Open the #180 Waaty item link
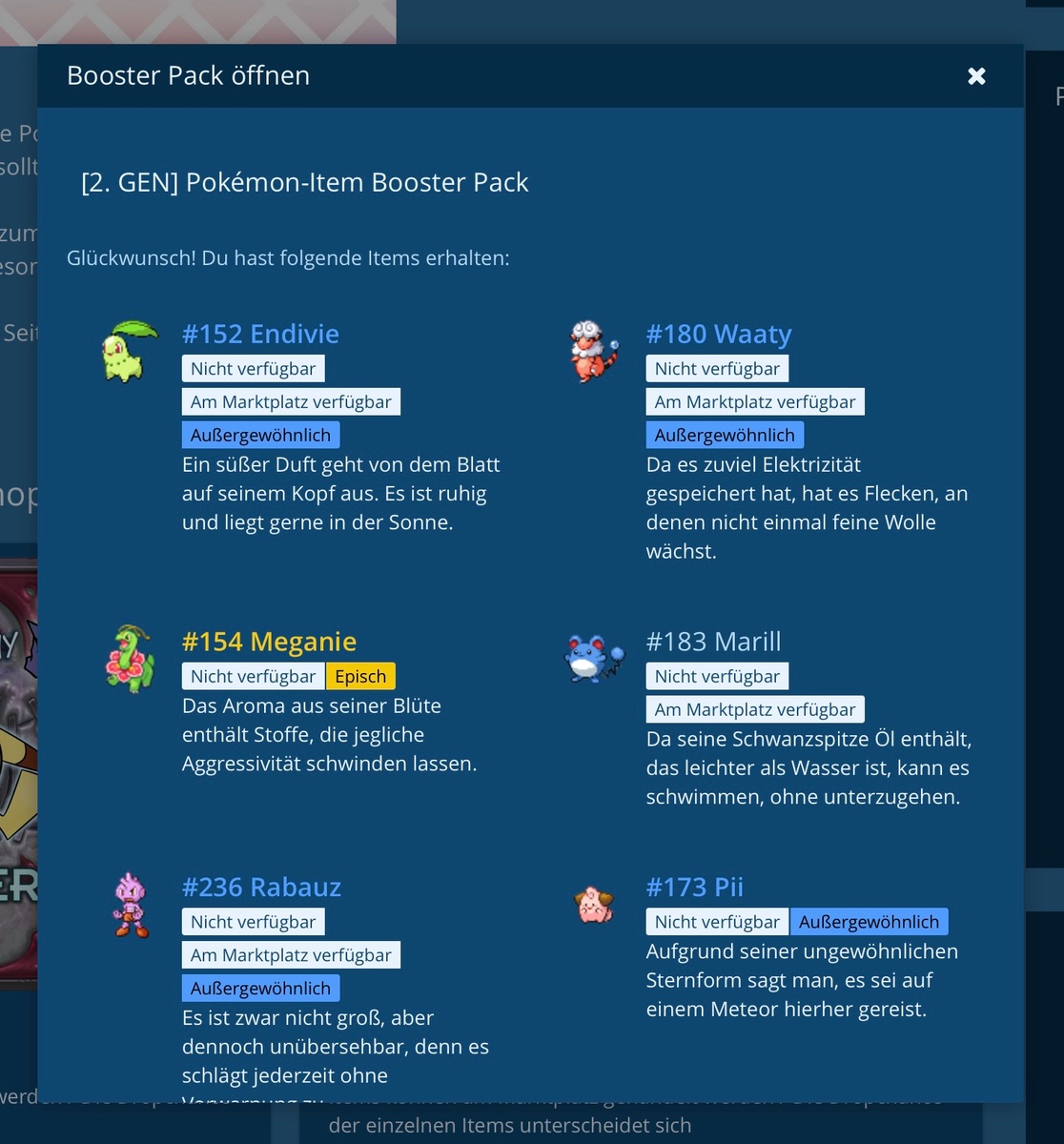Image resolution: width=1064 pixels, height=1144 pixels. [719, 334]
